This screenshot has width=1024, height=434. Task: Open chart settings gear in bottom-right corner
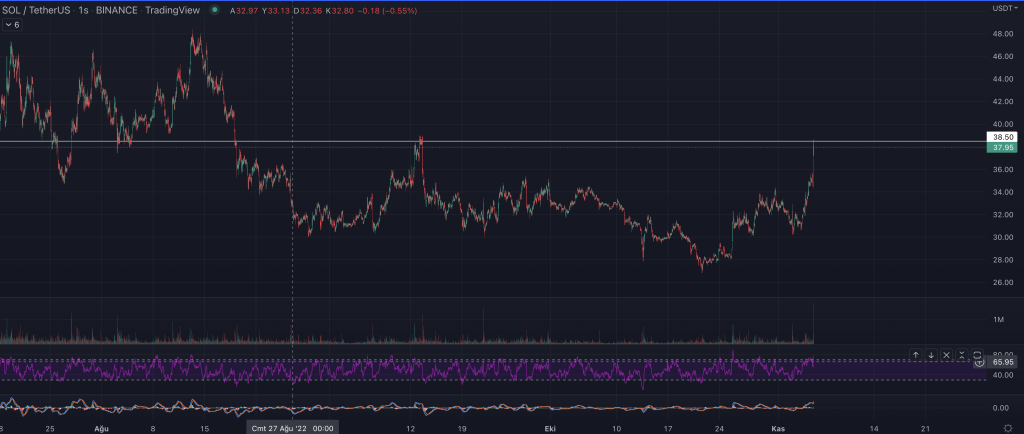(x=1007, y=427)
